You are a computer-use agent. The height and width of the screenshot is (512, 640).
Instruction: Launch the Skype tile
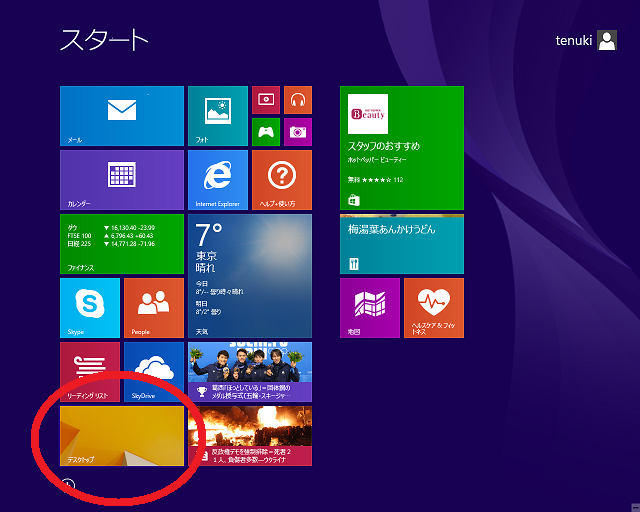[x=89, y=308]
